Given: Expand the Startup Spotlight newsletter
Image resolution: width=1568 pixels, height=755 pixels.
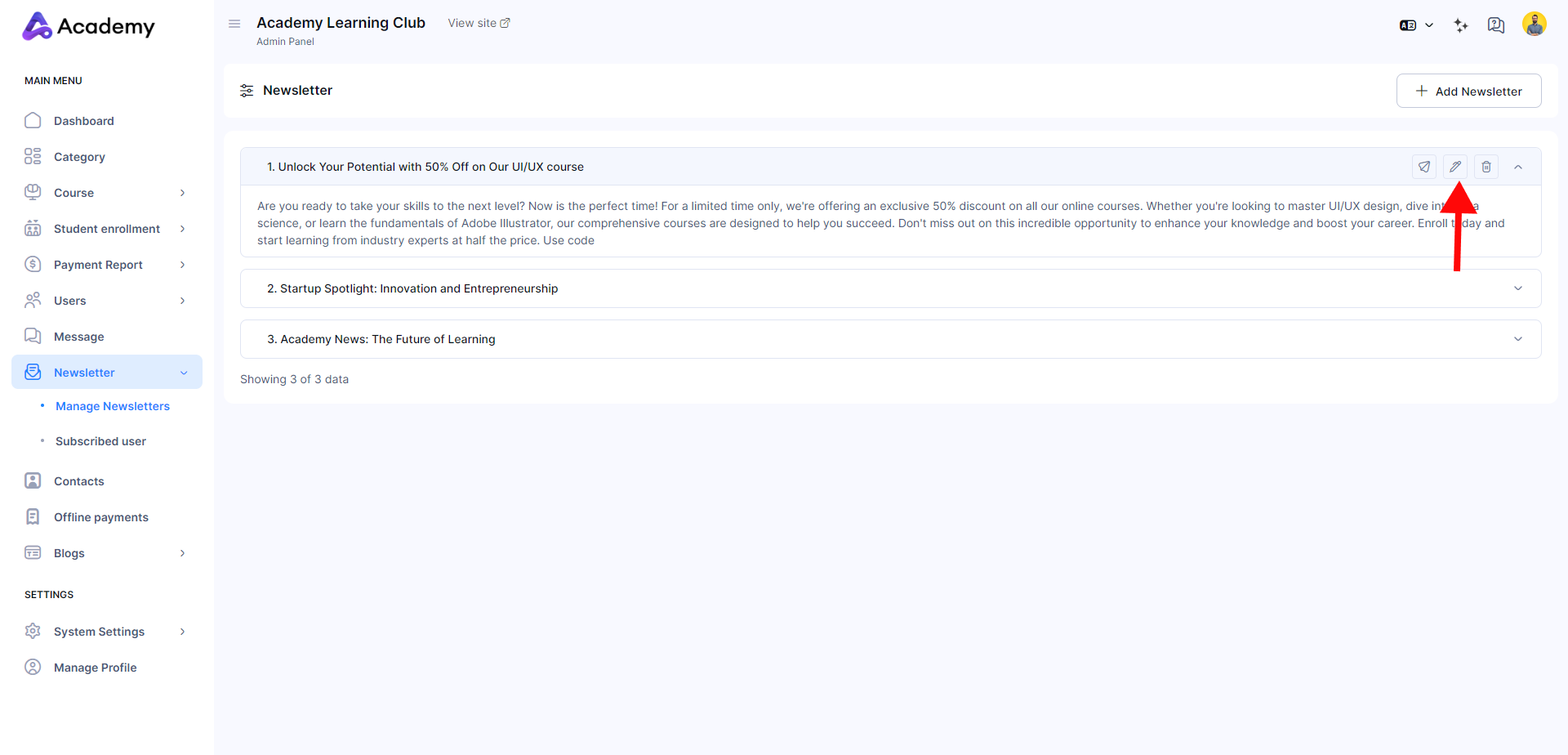Looking at the screenshot, I should [x=1518, y=288].
